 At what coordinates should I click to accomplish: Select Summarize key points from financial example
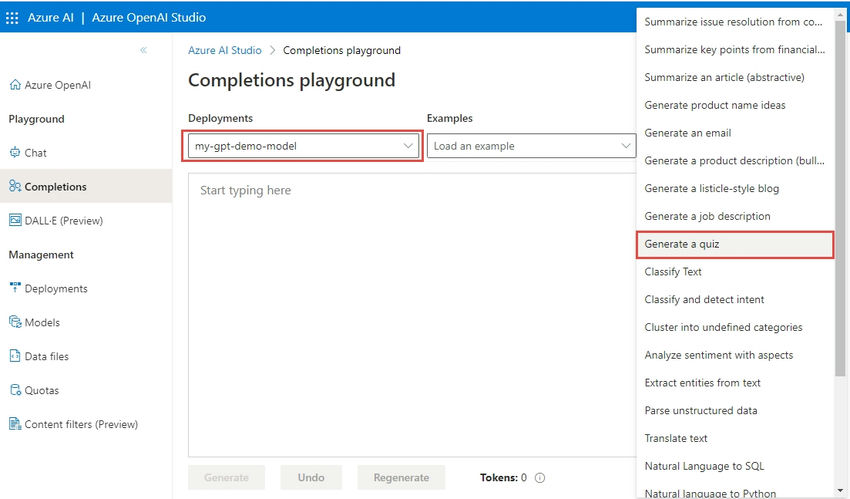tap(735, 49)
